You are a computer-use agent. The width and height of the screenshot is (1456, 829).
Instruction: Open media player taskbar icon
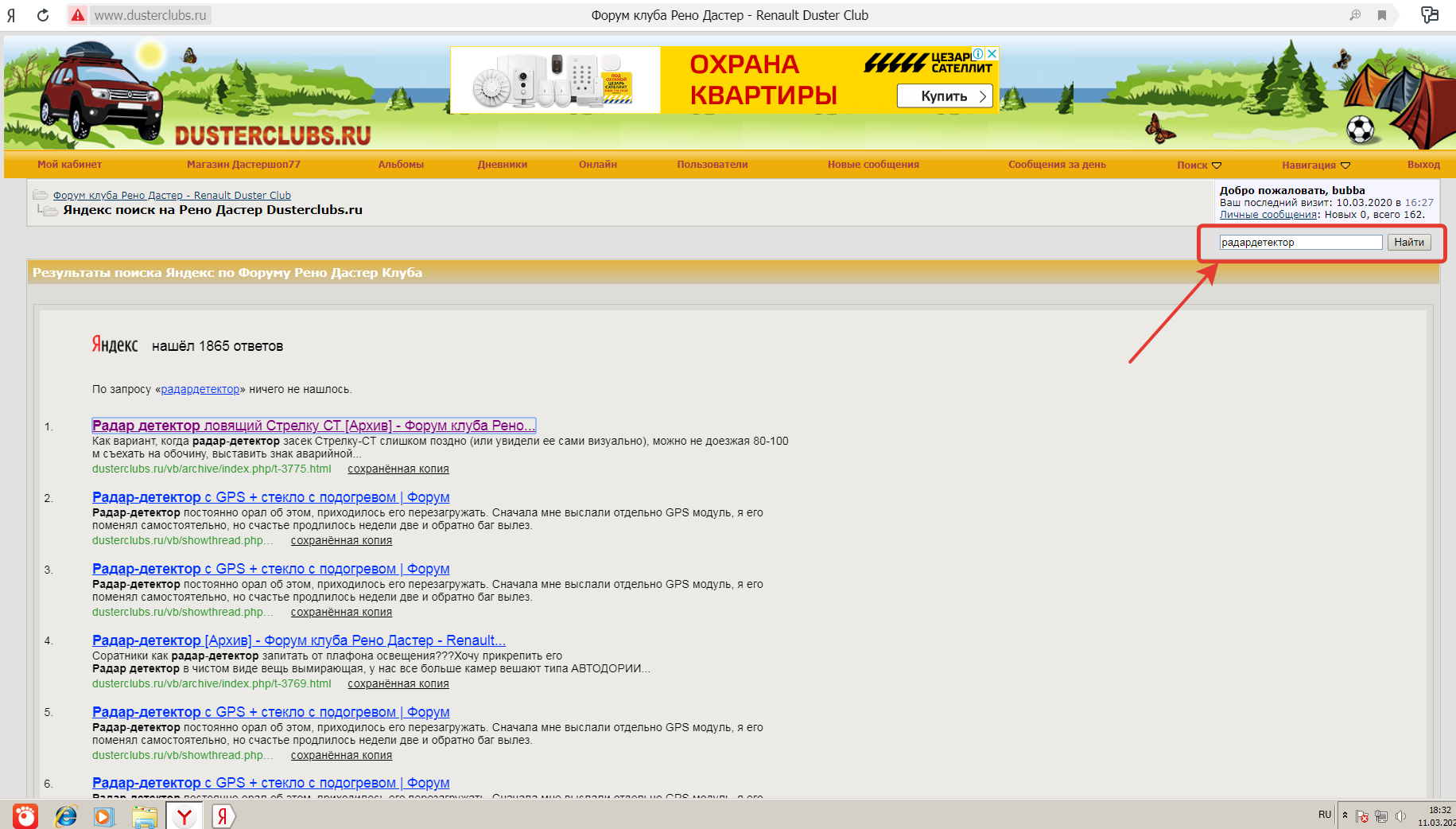104,817
